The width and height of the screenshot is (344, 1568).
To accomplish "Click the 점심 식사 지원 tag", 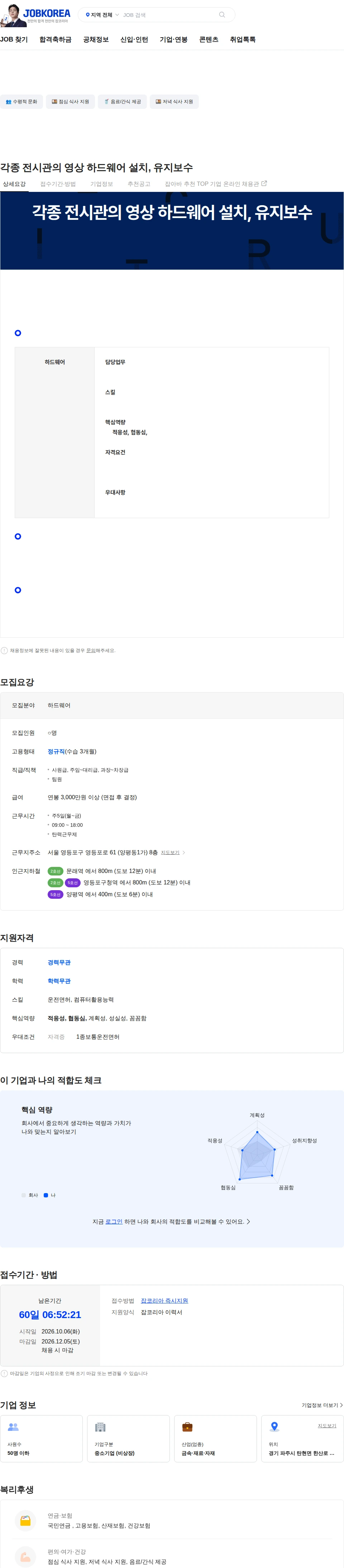I will [70, 102].
